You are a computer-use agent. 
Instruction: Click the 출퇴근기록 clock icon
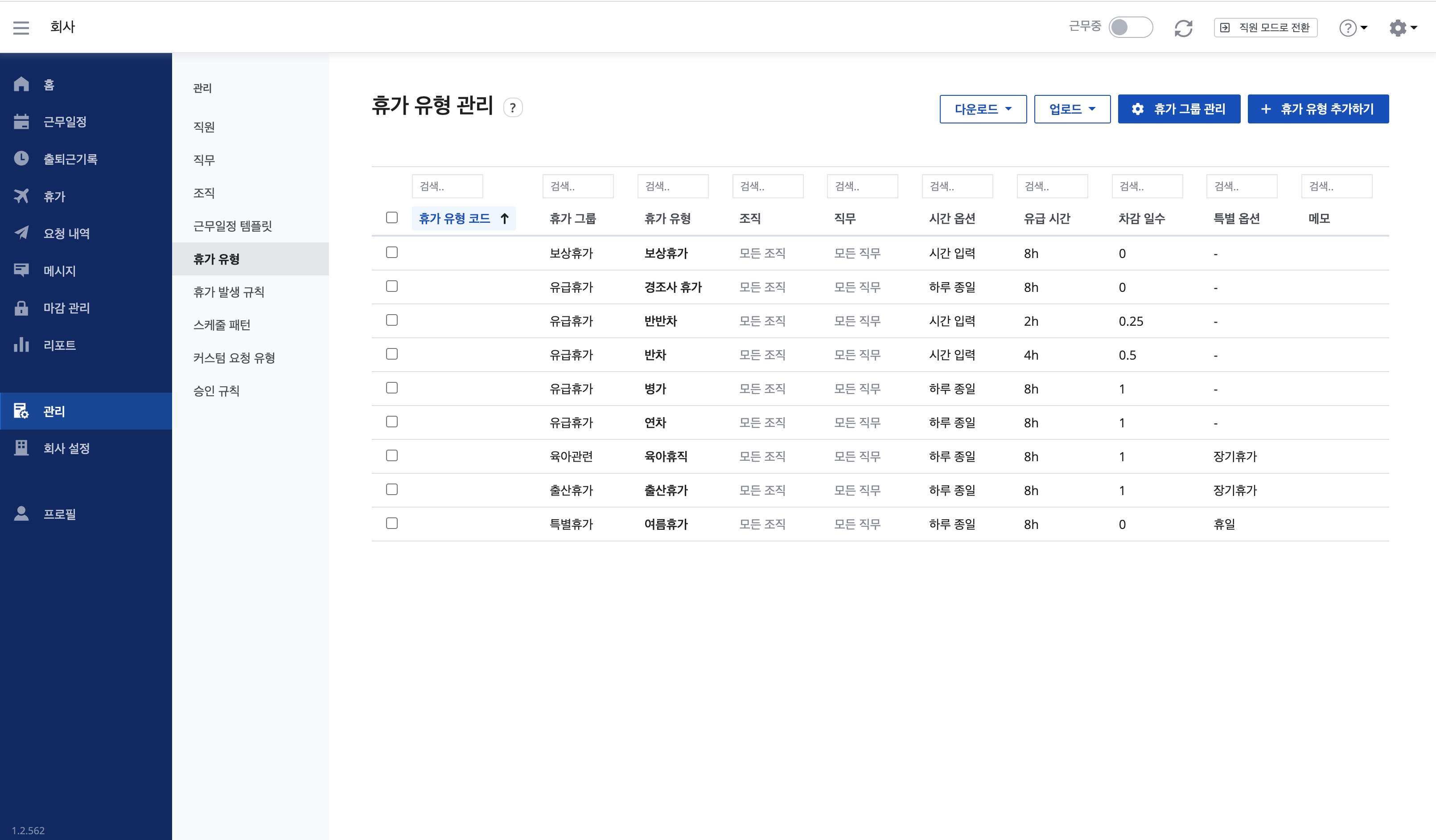click(x=22, y=158)
